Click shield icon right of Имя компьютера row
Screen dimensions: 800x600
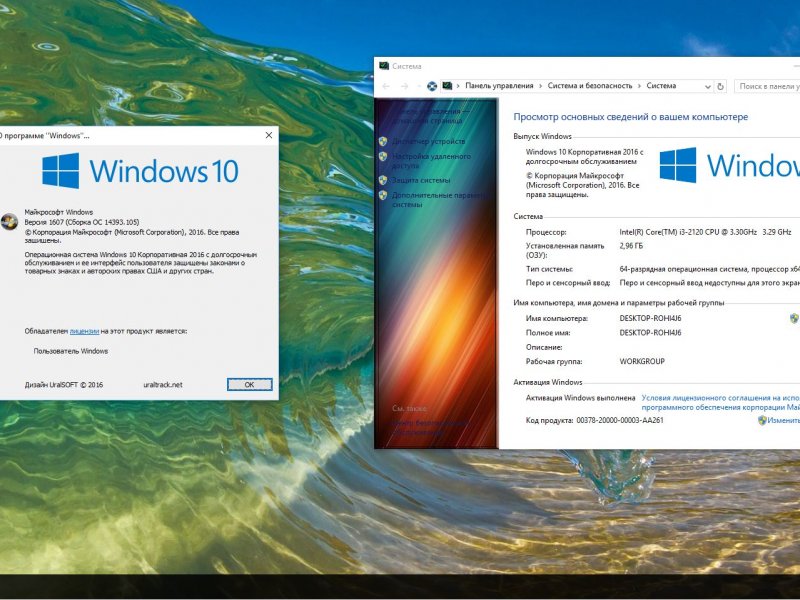click(794, 318)
